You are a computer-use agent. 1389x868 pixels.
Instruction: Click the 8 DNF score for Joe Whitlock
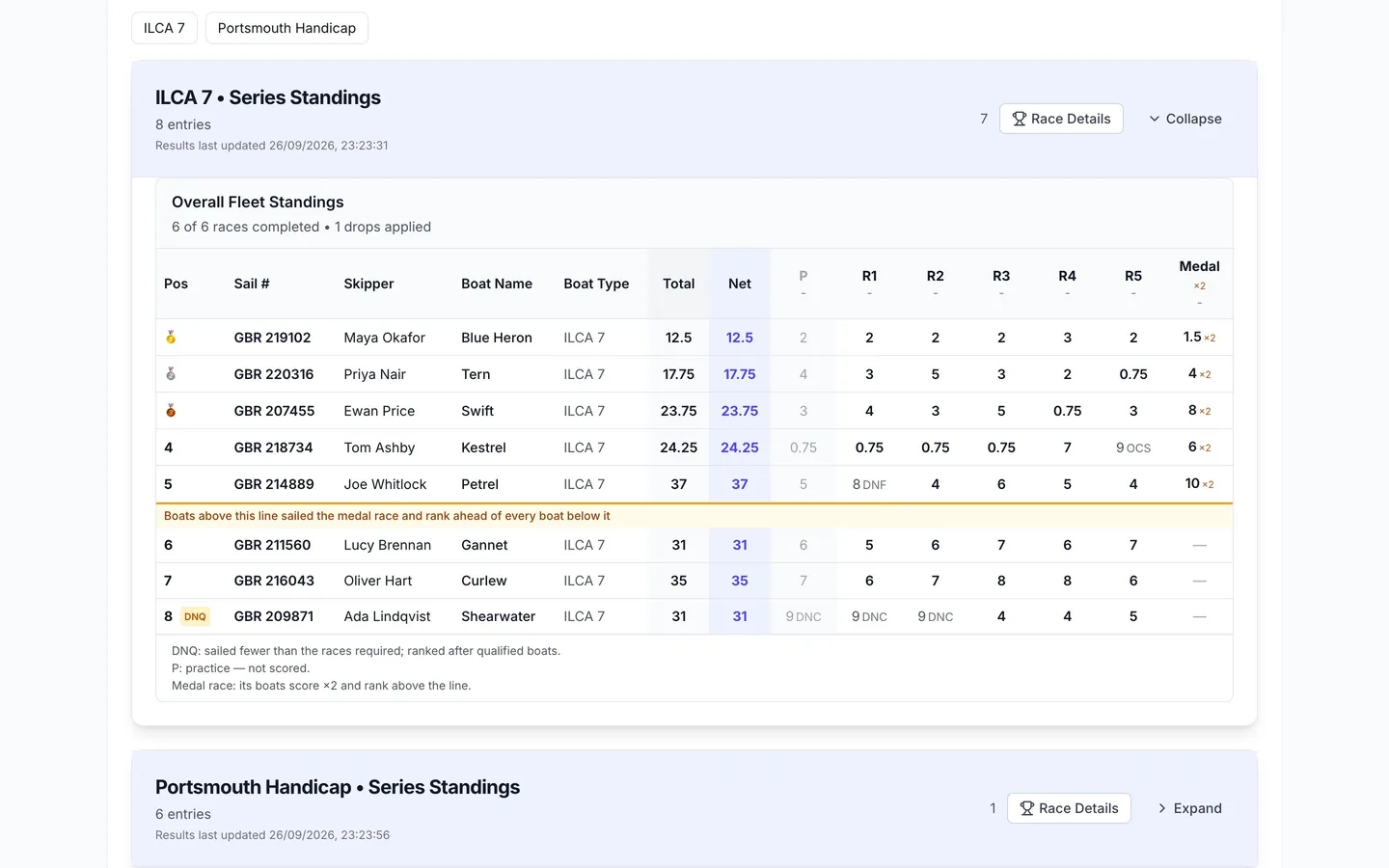[869, 484]
